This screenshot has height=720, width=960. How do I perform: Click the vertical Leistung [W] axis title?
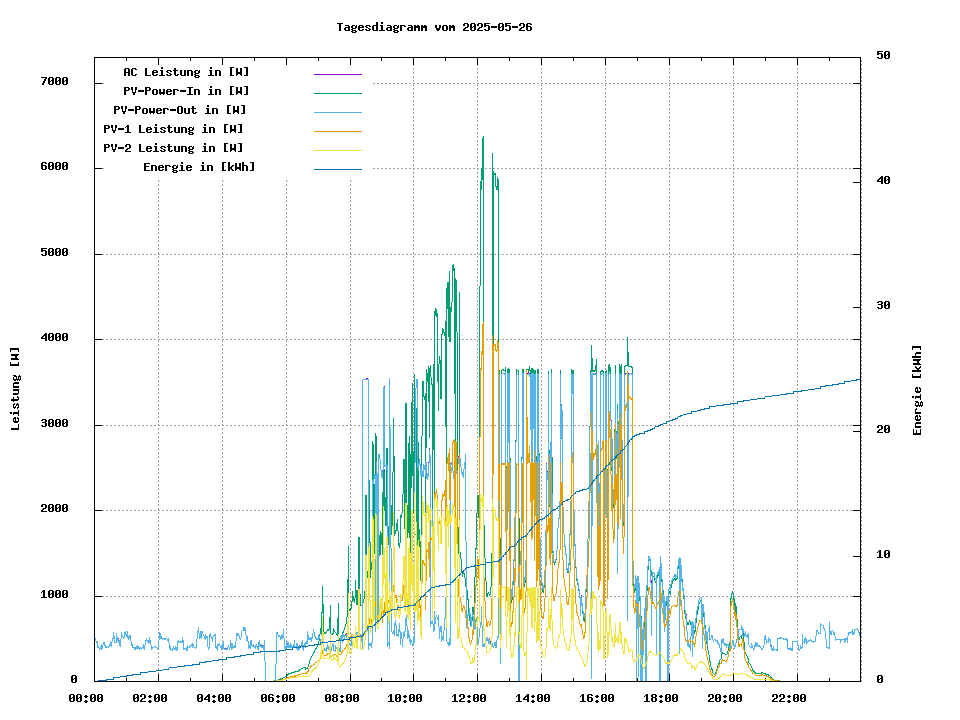[x=16, y=389]
